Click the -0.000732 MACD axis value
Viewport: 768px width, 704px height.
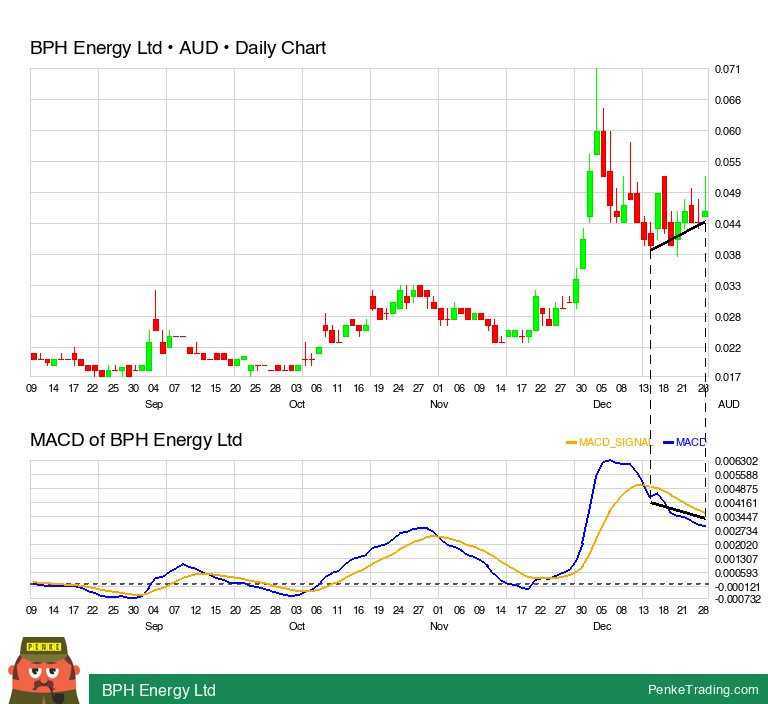pyautogui.click(x=738, y=599)
